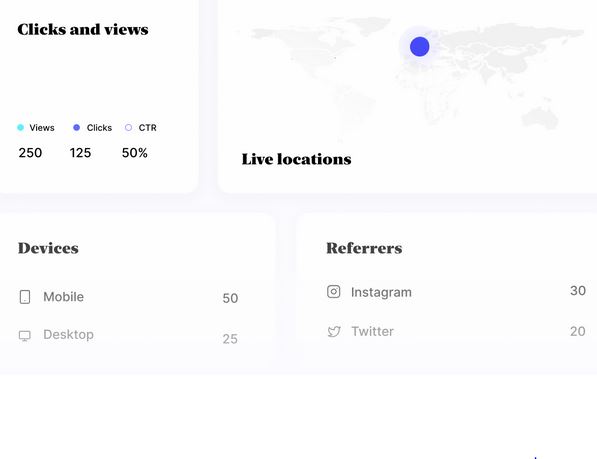Click the Clicks and views heading
Screen dimensions: 597x459
(83, 30)
